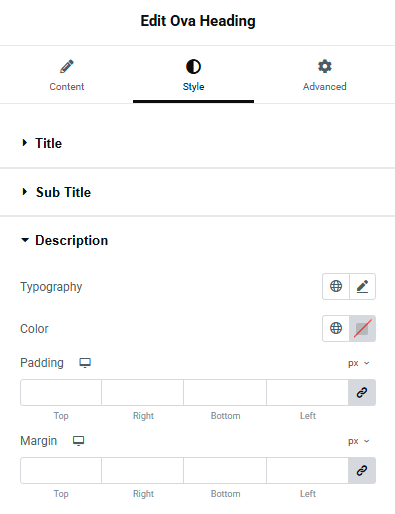Click the Margin responsive desktop device icon
This screenshot has height=514, width=395.
coord(79,441)
